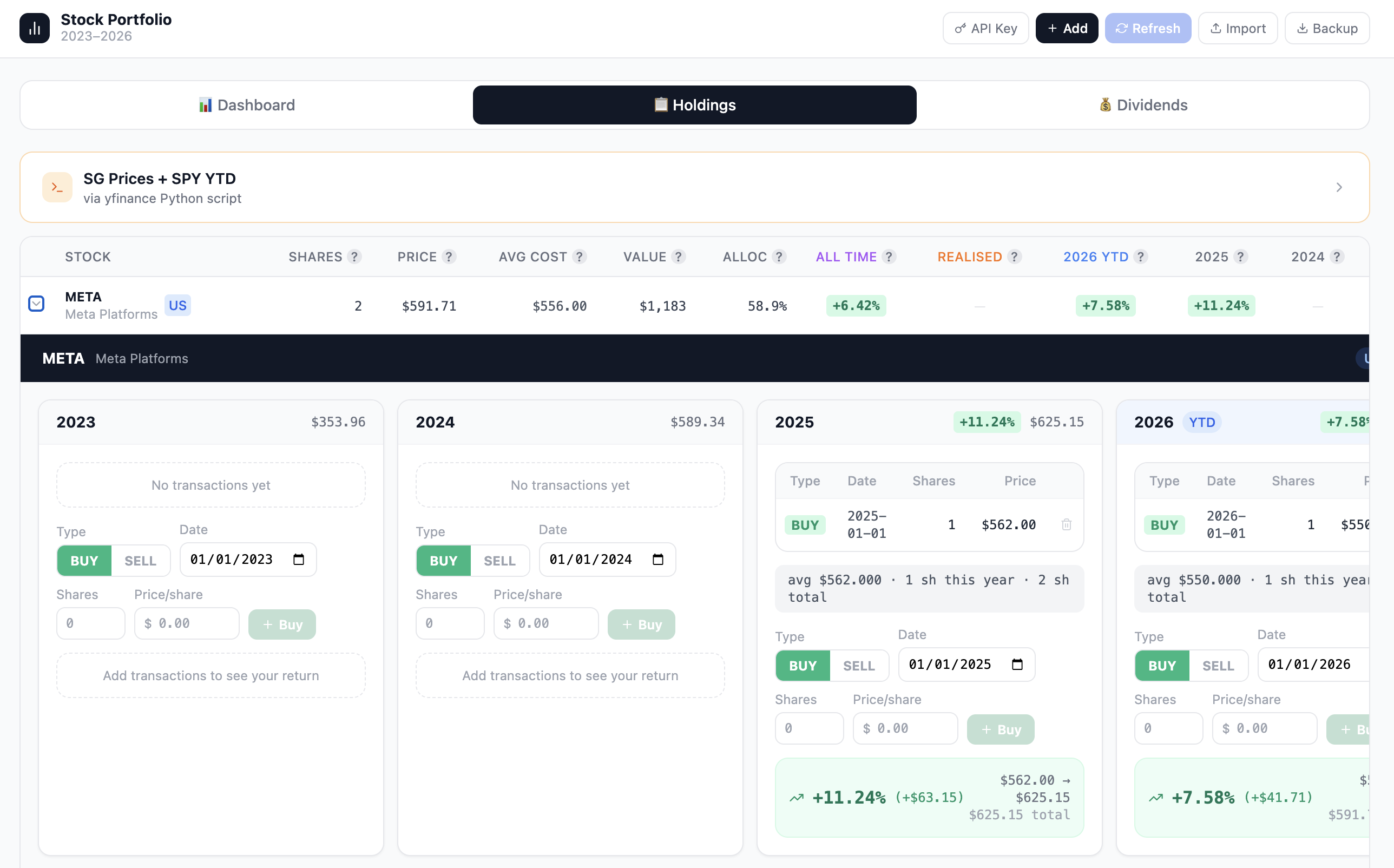Click the + Buy button in 2024 card
The width and height of the screenshot is (1394, 868).
[641, 624]
